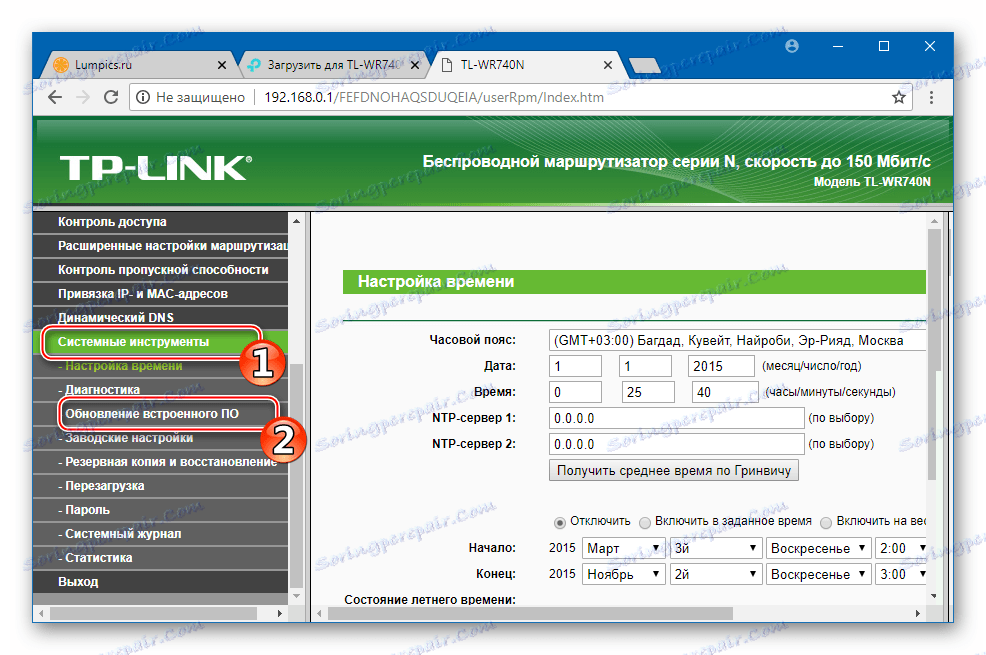Open Начало month dropdown Март
Viewport: 986px width, 655px height.
623,548
